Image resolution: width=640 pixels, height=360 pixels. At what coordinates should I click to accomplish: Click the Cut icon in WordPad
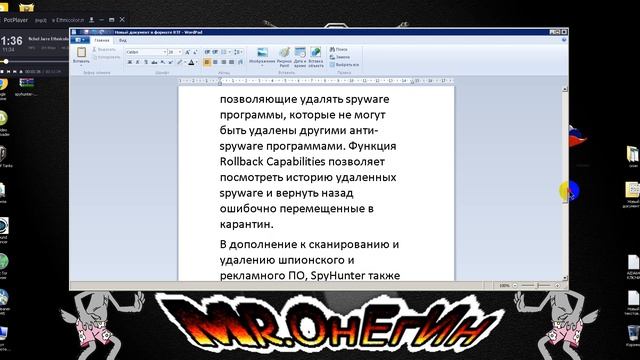click(95, 49)
